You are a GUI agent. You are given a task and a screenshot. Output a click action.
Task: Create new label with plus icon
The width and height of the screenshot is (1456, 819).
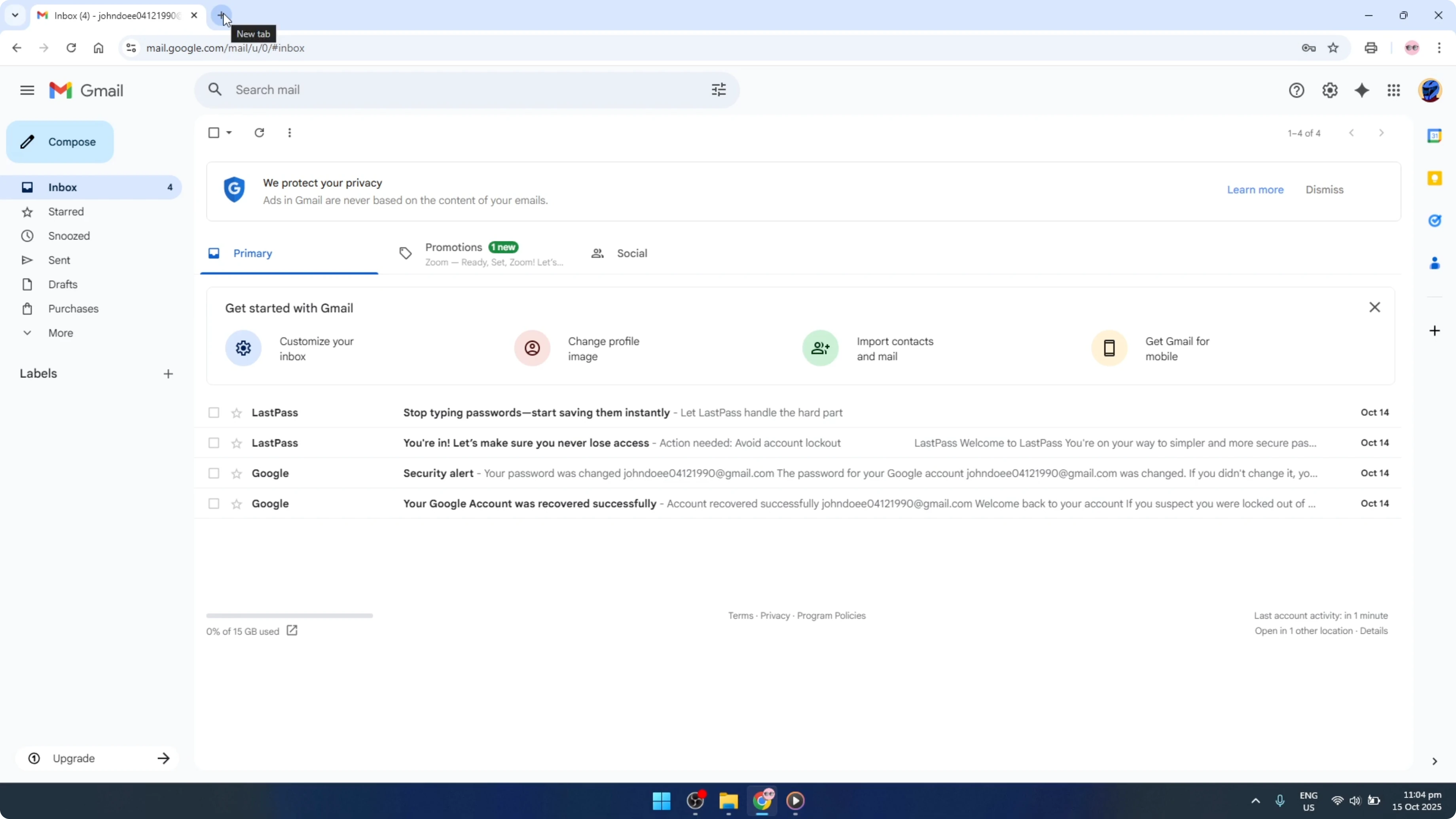(x=168, y=373)
